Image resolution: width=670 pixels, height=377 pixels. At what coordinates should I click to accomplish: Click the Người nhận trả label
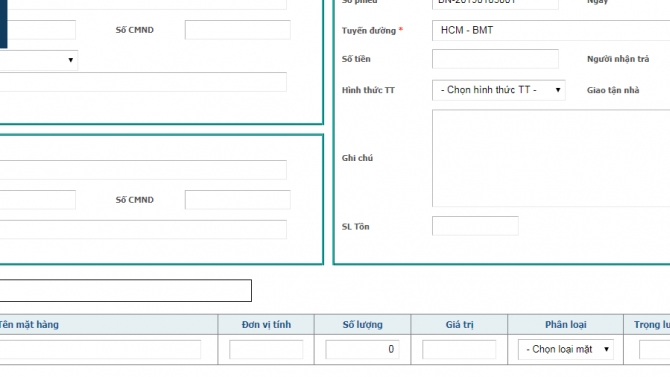[x=618, y=59]
